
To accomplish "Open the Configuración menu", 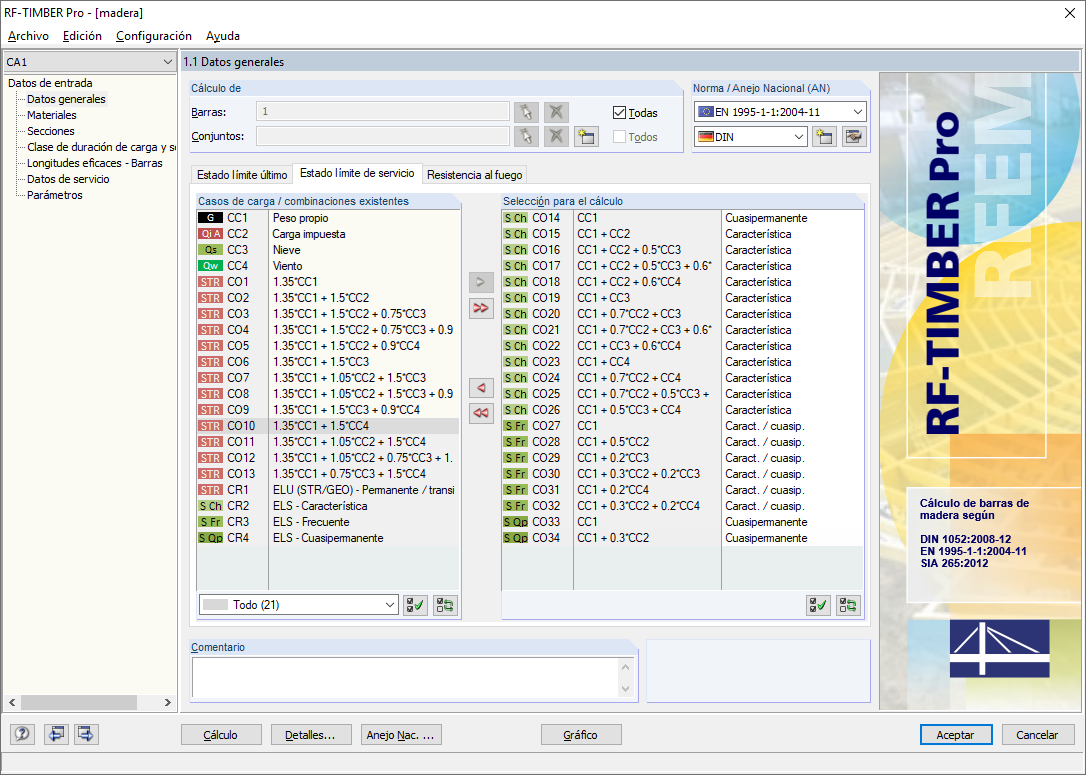I will coord(154,36).
